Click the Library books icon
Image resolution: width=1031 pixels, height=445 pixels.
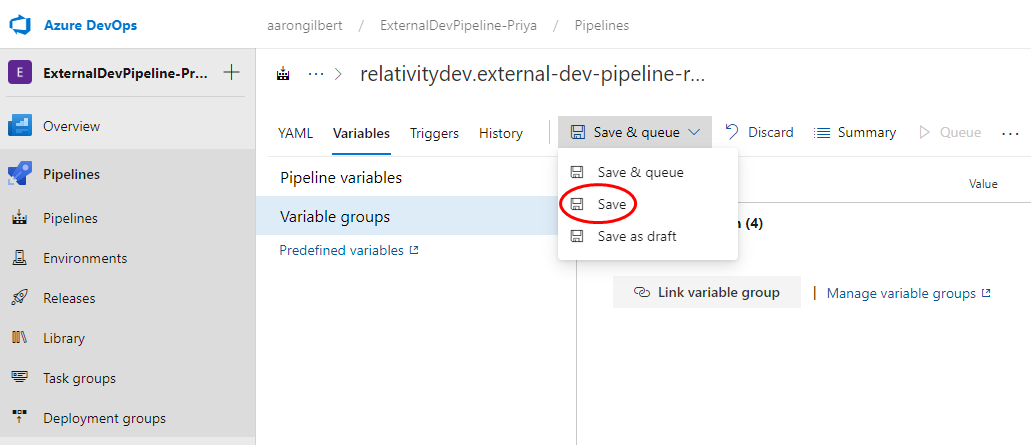click(20, 338)
